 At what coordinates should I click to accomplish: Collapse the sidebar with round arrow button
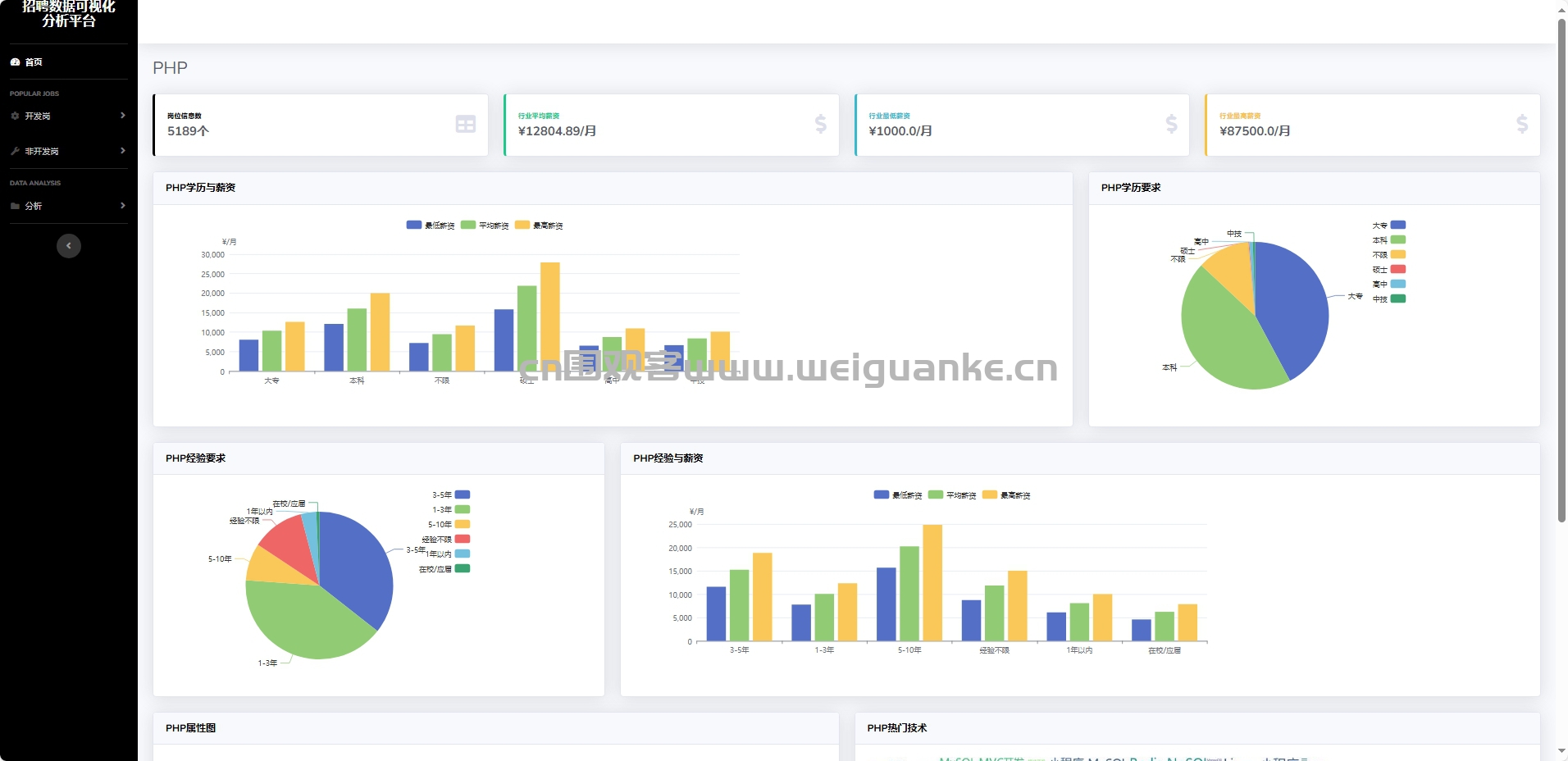[x=69, y=245]
